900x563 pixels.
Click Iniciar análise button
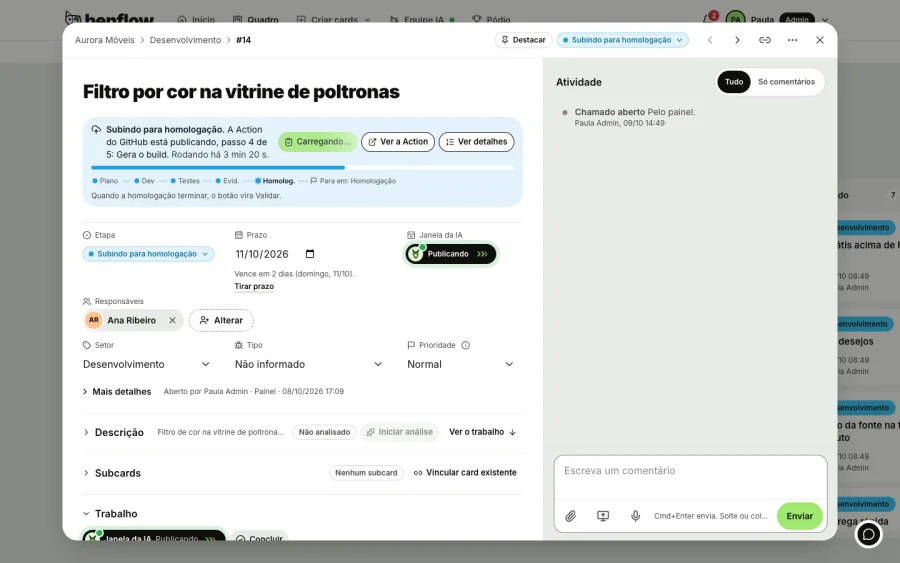click(400, 432)
